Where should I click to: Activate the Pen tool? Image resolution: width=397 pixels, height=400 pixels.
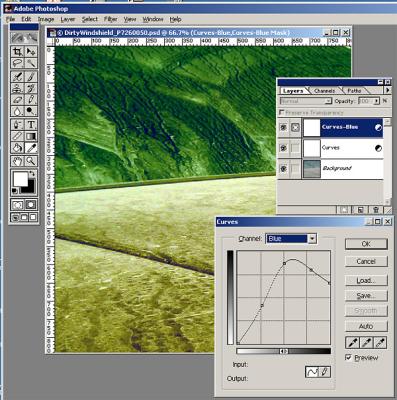17,125
